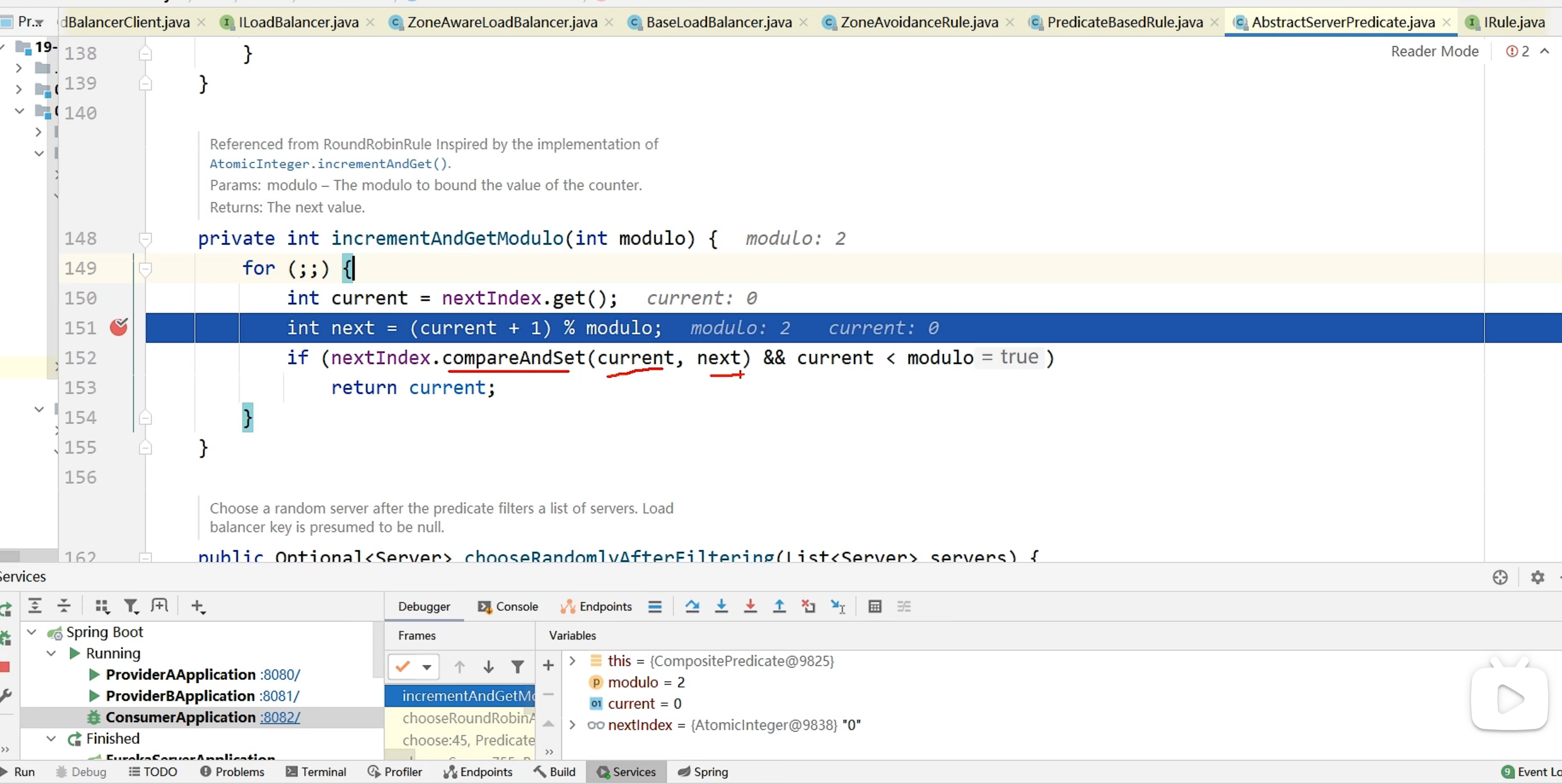
Task: Filter frames with the funnel icon
Action: 517,667
